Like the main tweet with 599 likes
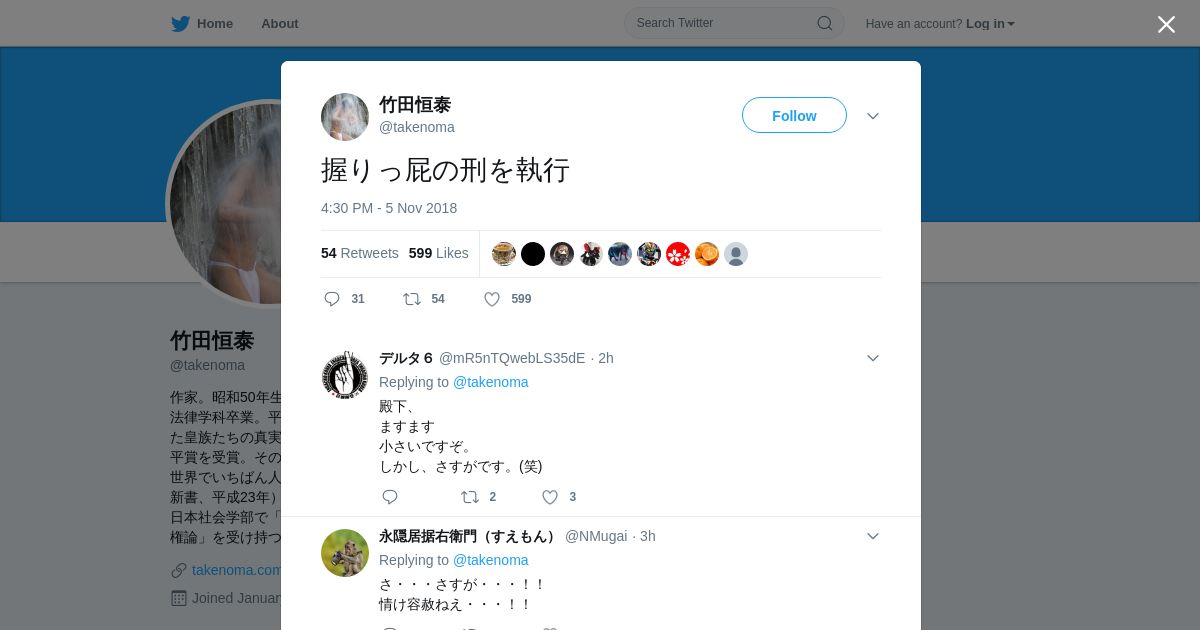 click(x=492, y=299)
